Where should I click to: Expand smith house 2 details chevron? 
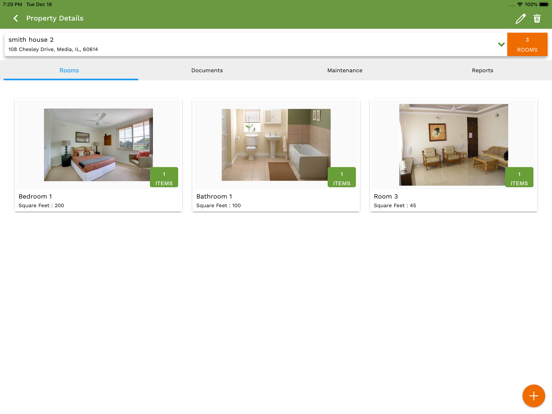[x=501, y=44]
